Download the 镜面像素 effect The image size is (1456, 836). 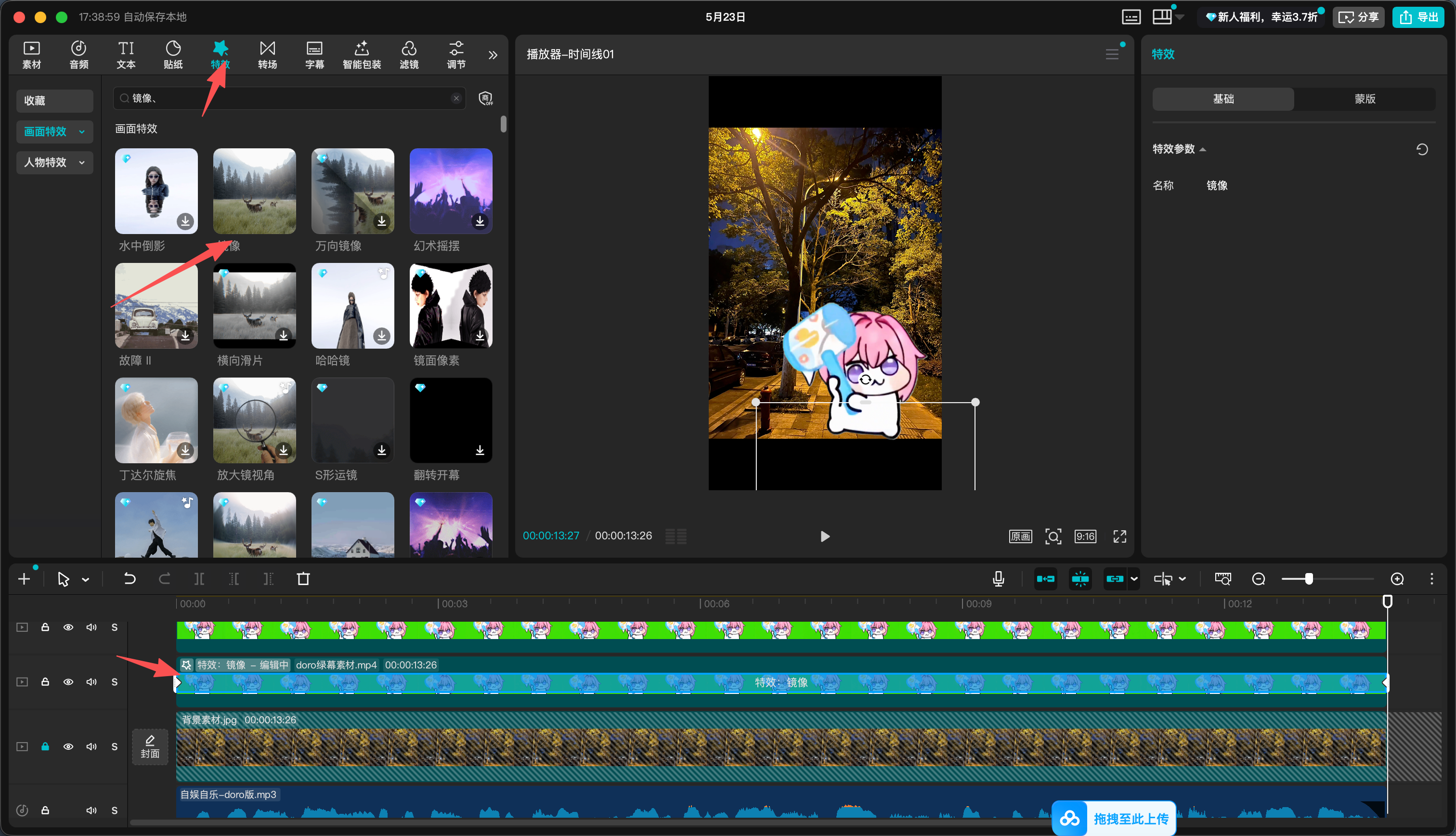click(480, 335)
